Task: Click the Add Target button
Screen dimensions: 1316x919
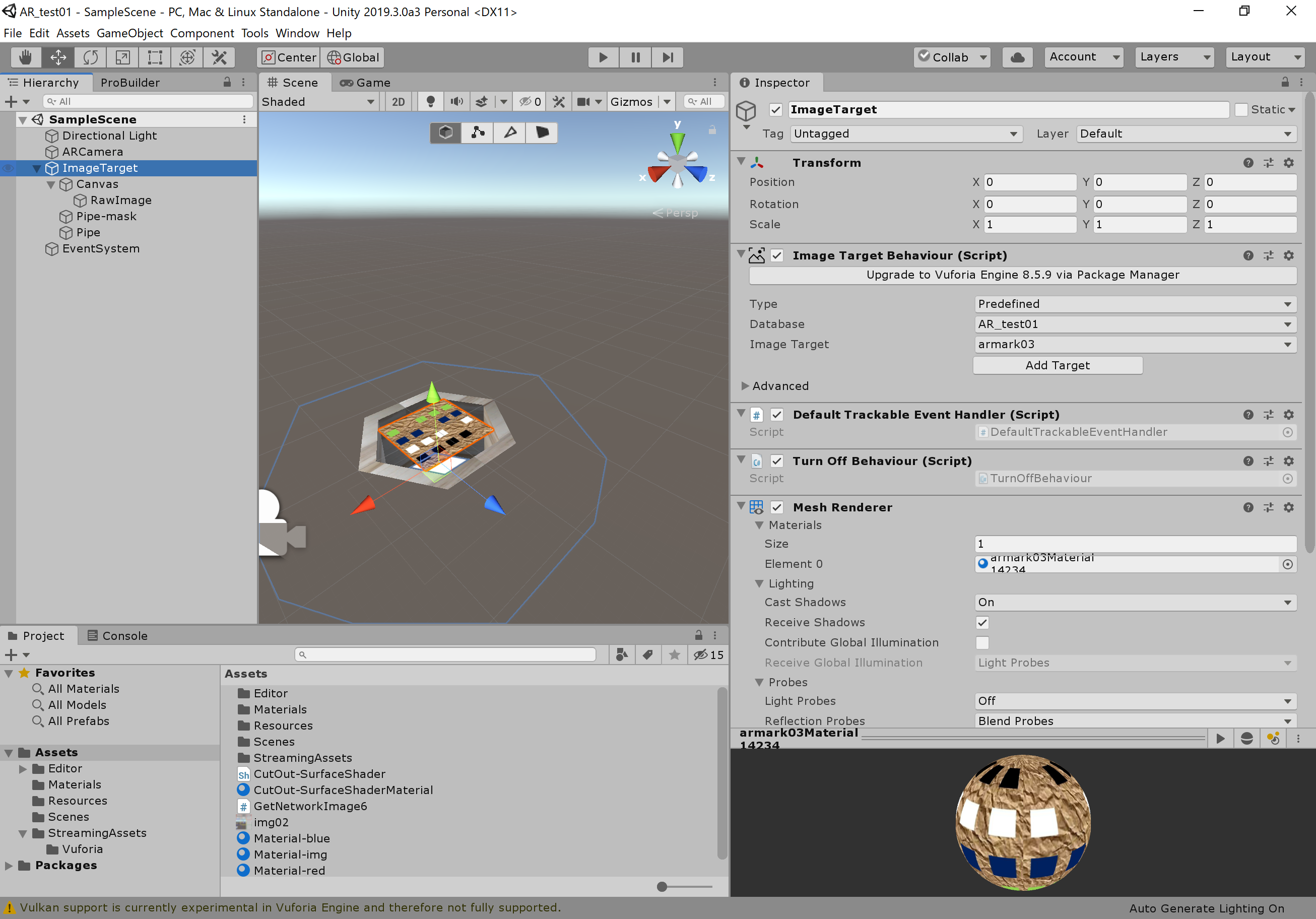Action: click(1057, 365)
